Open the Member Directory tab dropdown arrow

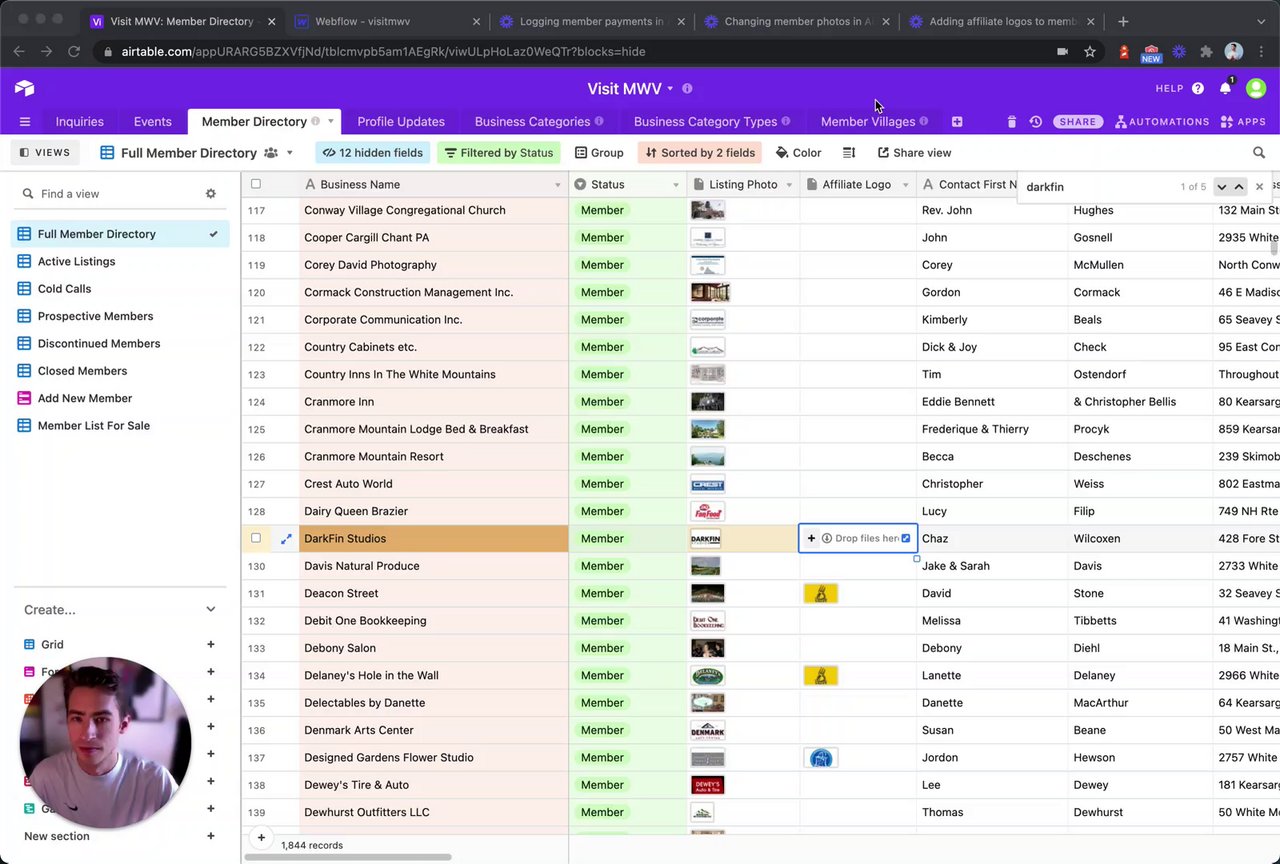click(x=331, y=122)
